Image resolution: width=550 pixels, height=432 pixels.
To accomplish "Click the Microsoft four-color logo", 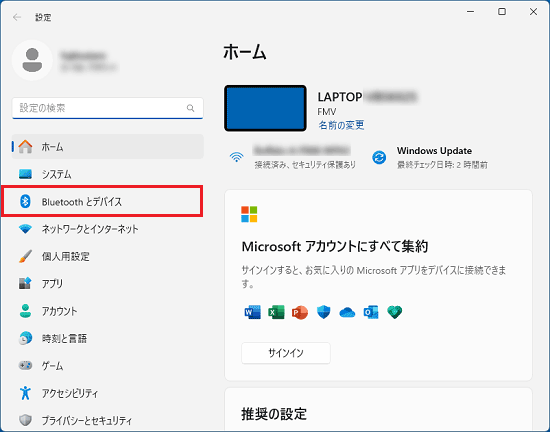I will [249, 214].
